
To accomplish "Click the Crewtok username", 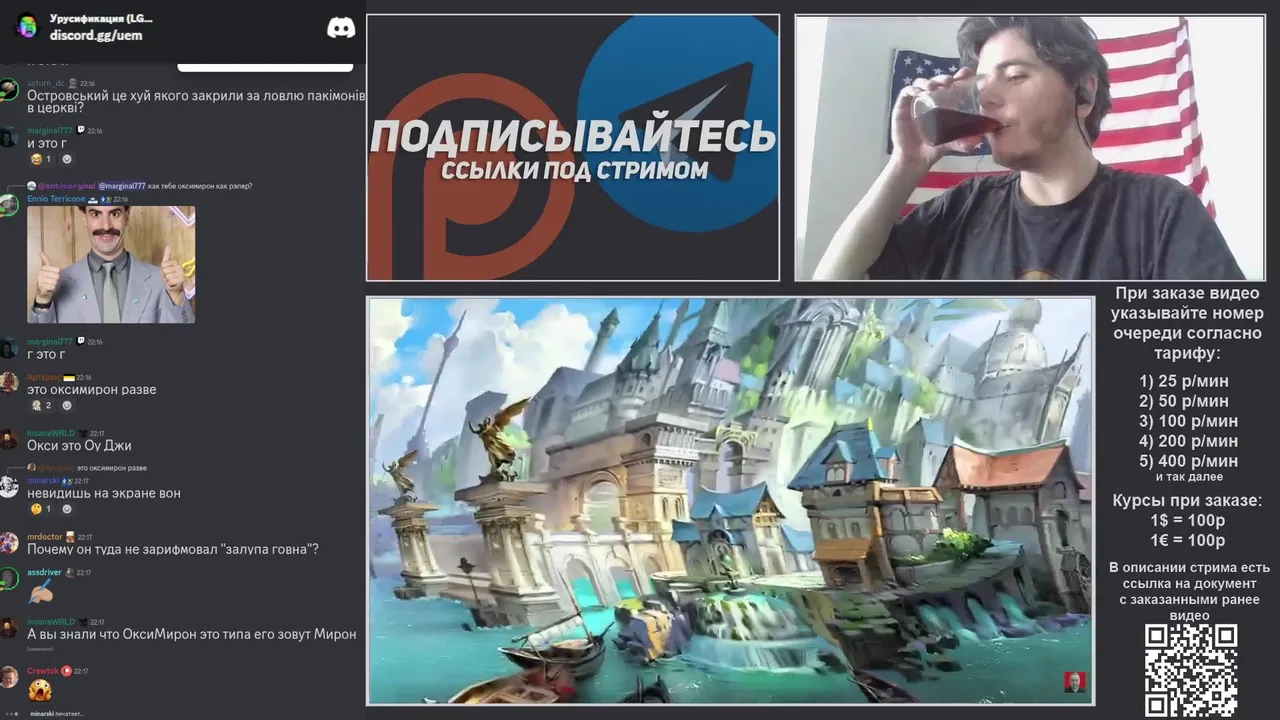I will 43,671.
